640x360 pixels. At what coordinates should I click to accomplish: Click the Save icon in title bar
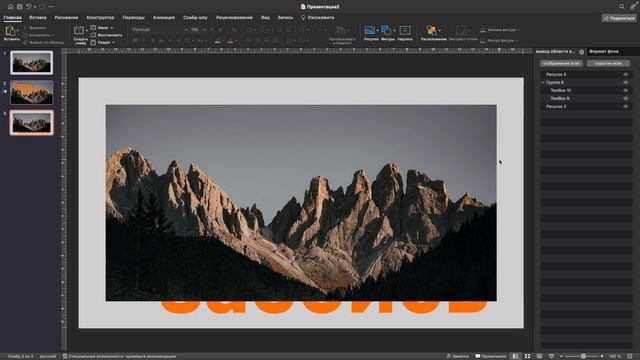19,7
